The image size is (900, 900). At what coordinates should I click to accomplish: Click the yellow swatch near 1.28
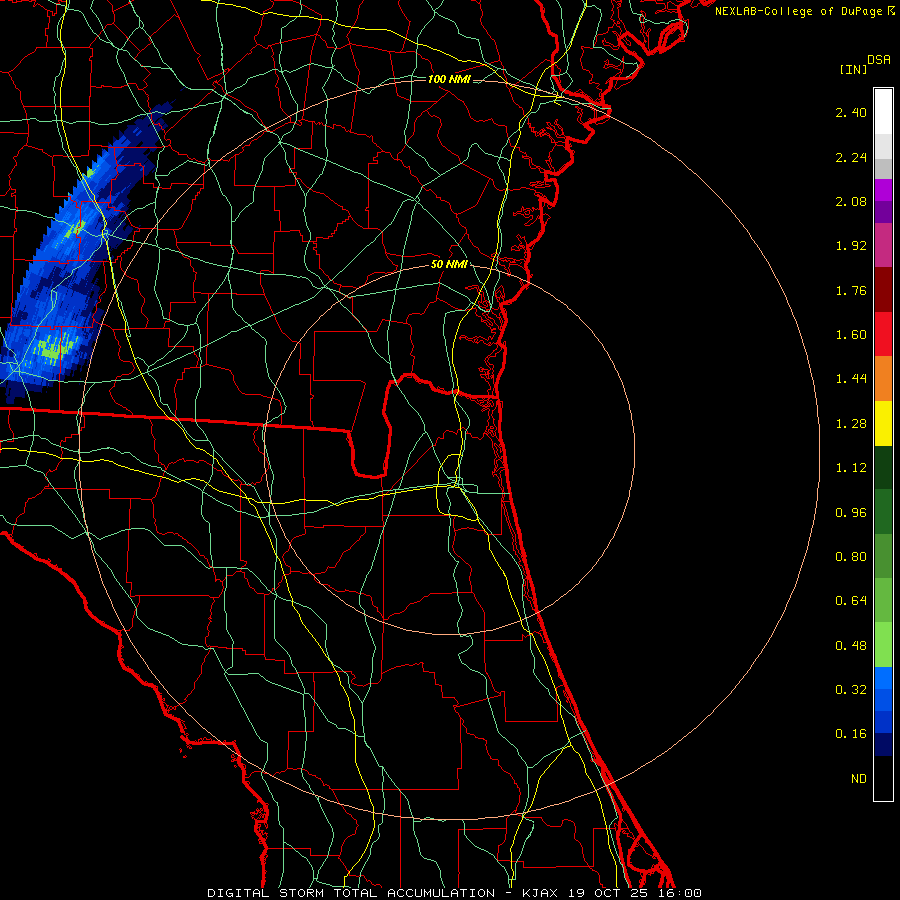coord(883,423)
